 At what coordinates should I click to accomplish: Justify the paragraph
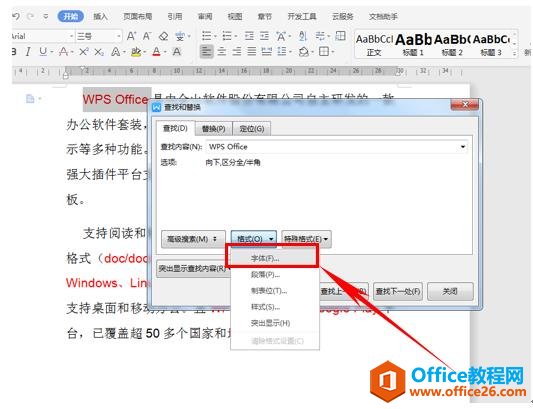point(252,52)
